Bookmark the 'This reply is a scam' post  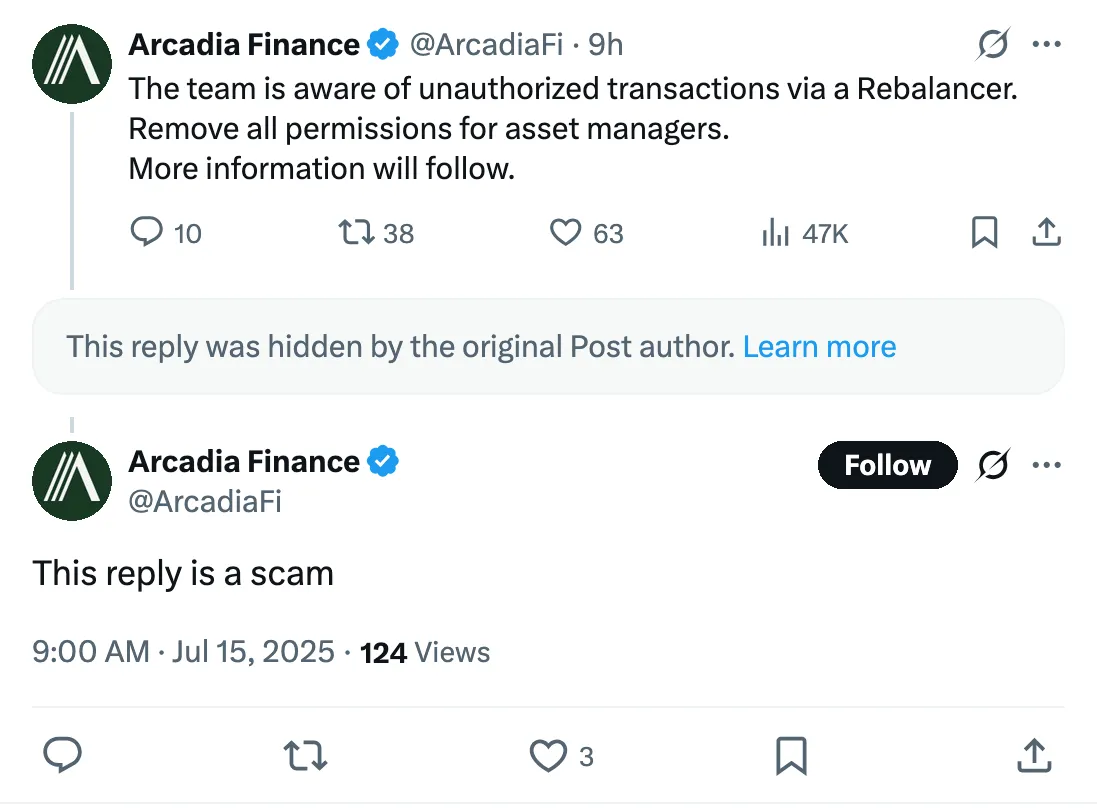[791, 756]
